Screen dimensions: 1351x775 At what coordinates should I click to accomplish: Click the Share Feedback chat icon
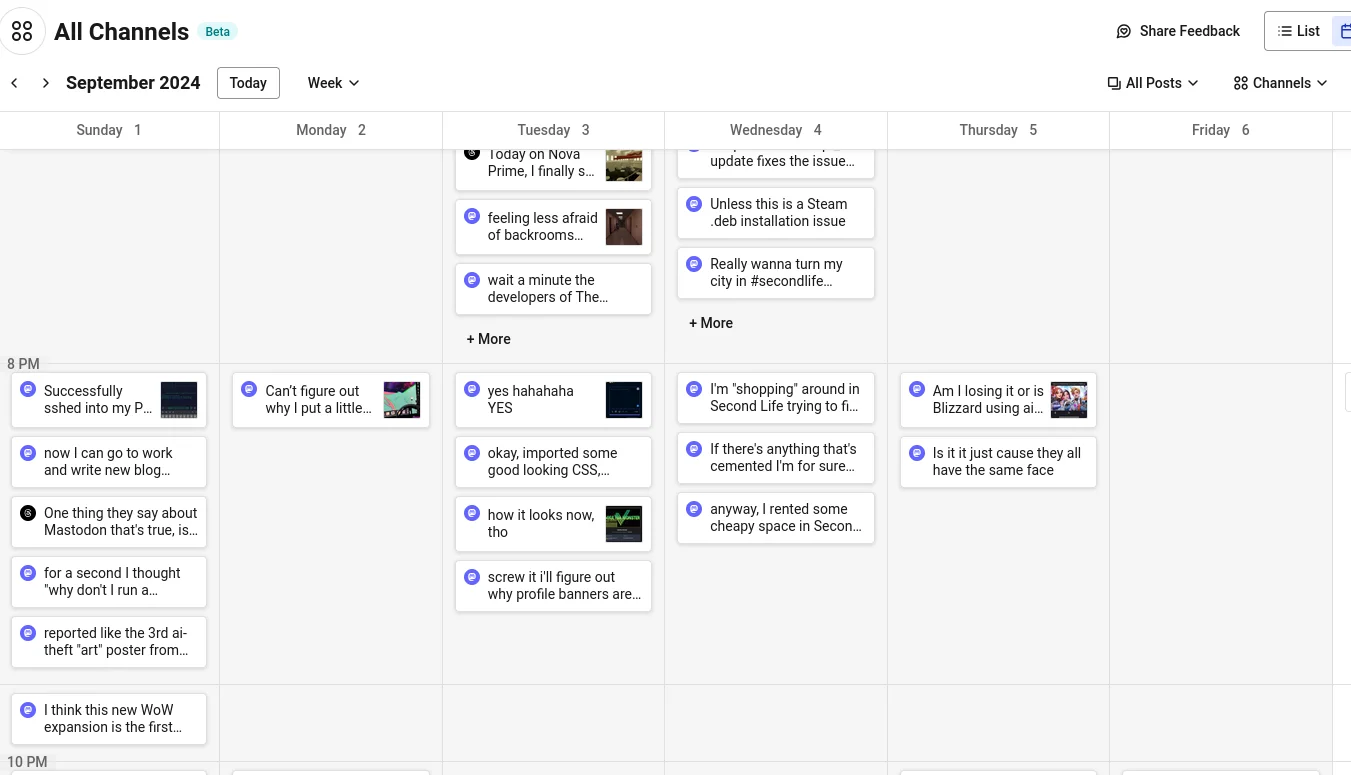click(x=1124, y=31)
